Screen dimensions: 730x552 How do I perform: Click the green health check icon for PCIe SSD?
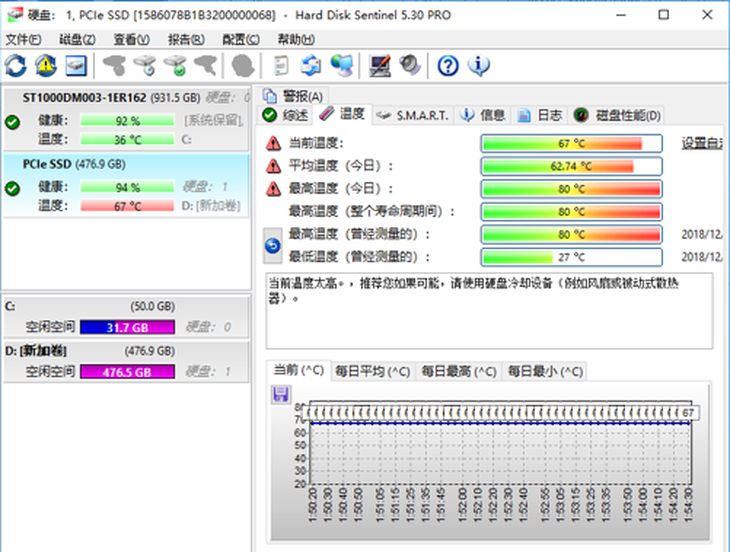pyautogui.click(x=13, y=188)
